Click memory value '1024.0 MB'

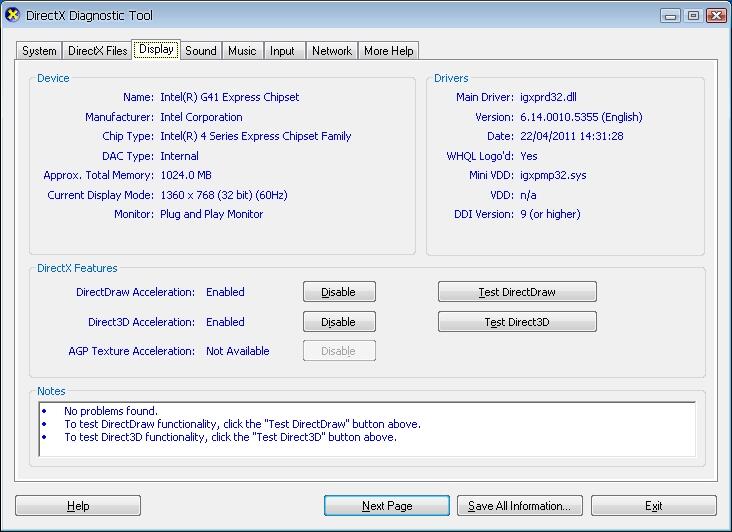point(186,175)
